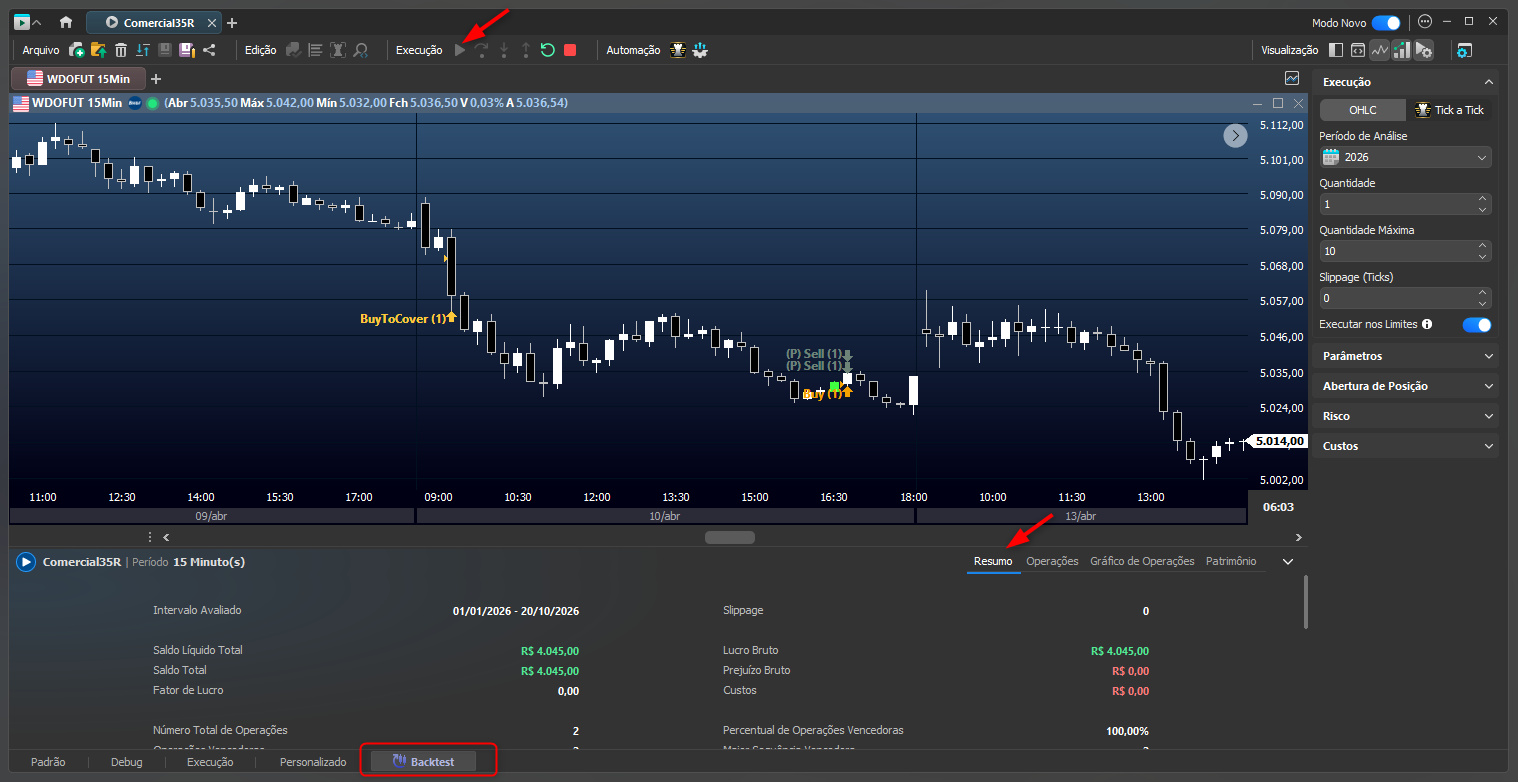This screenshot has width=1518, height=782.
Task: Click the play button in Execução toolbar
Action: coord(460,50)
